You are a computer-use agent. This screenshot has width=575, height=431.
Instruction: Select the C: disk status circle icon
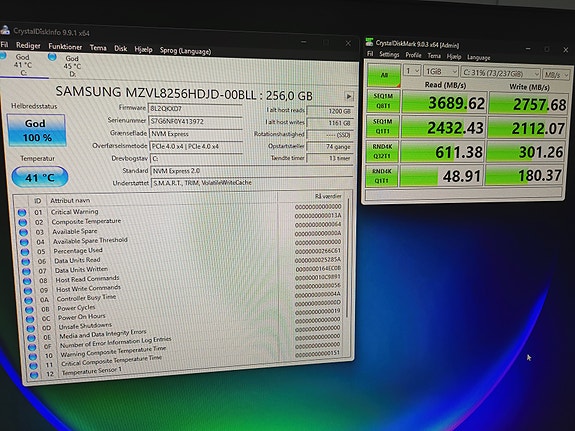tap(3, 56)
